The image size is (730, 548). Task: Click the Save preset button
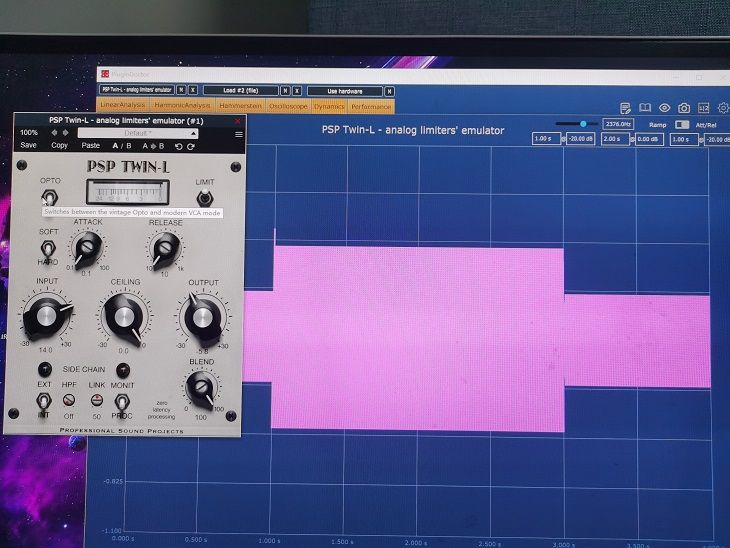(x=28, y=146)
